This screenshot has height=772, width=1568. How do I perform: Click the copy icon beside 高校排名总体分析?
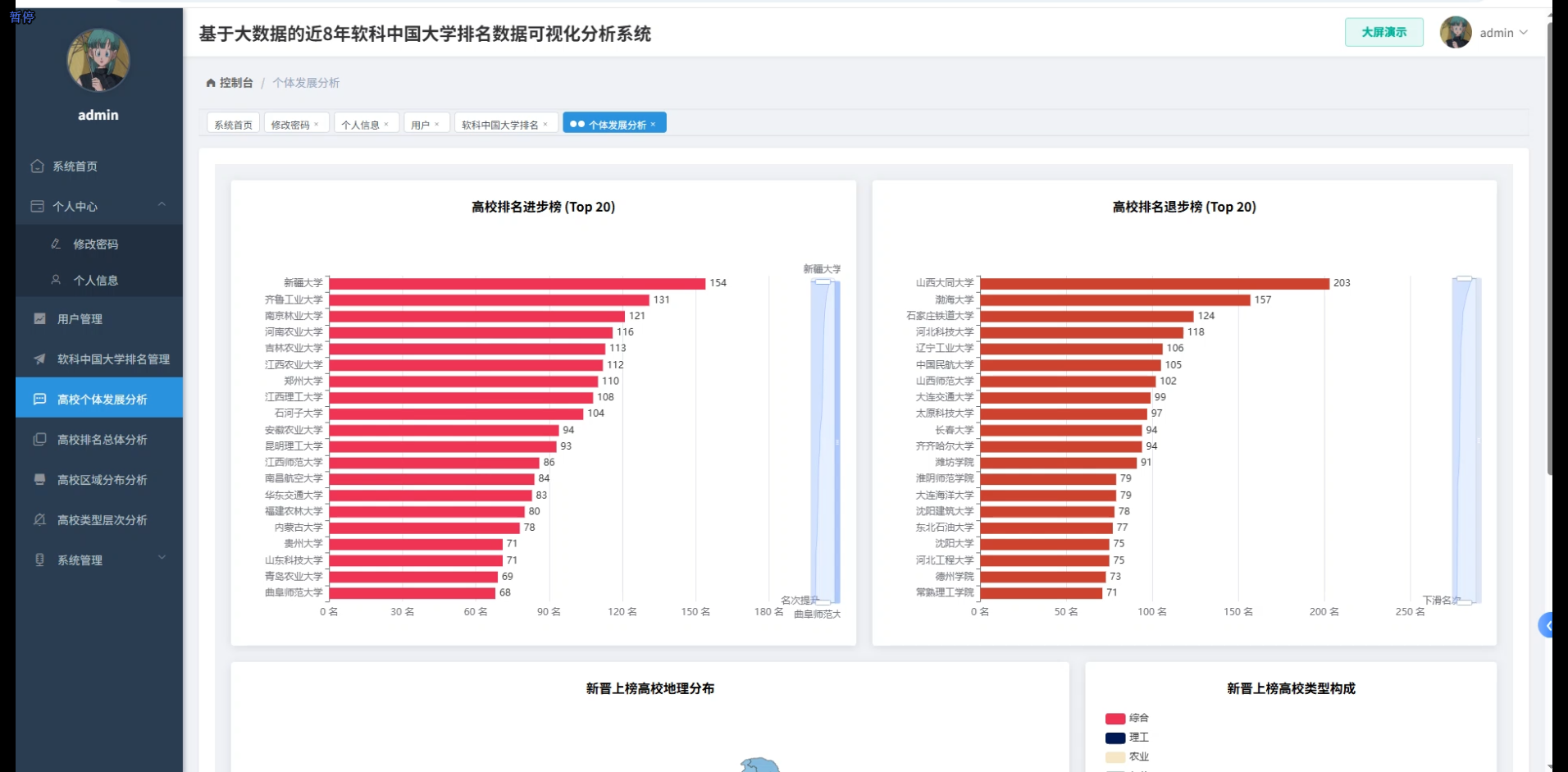click(39, 439)
